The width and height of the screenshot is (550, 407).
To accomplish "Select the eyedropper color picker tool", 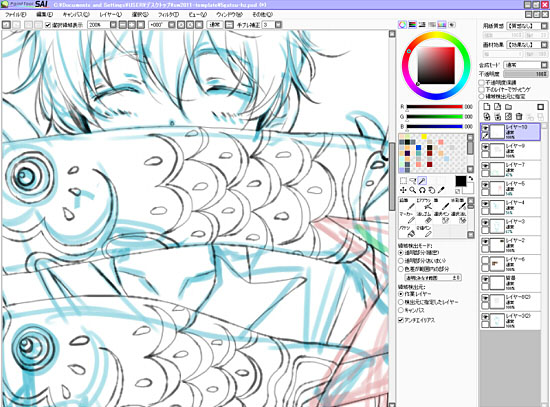I will tap(441, 190).
